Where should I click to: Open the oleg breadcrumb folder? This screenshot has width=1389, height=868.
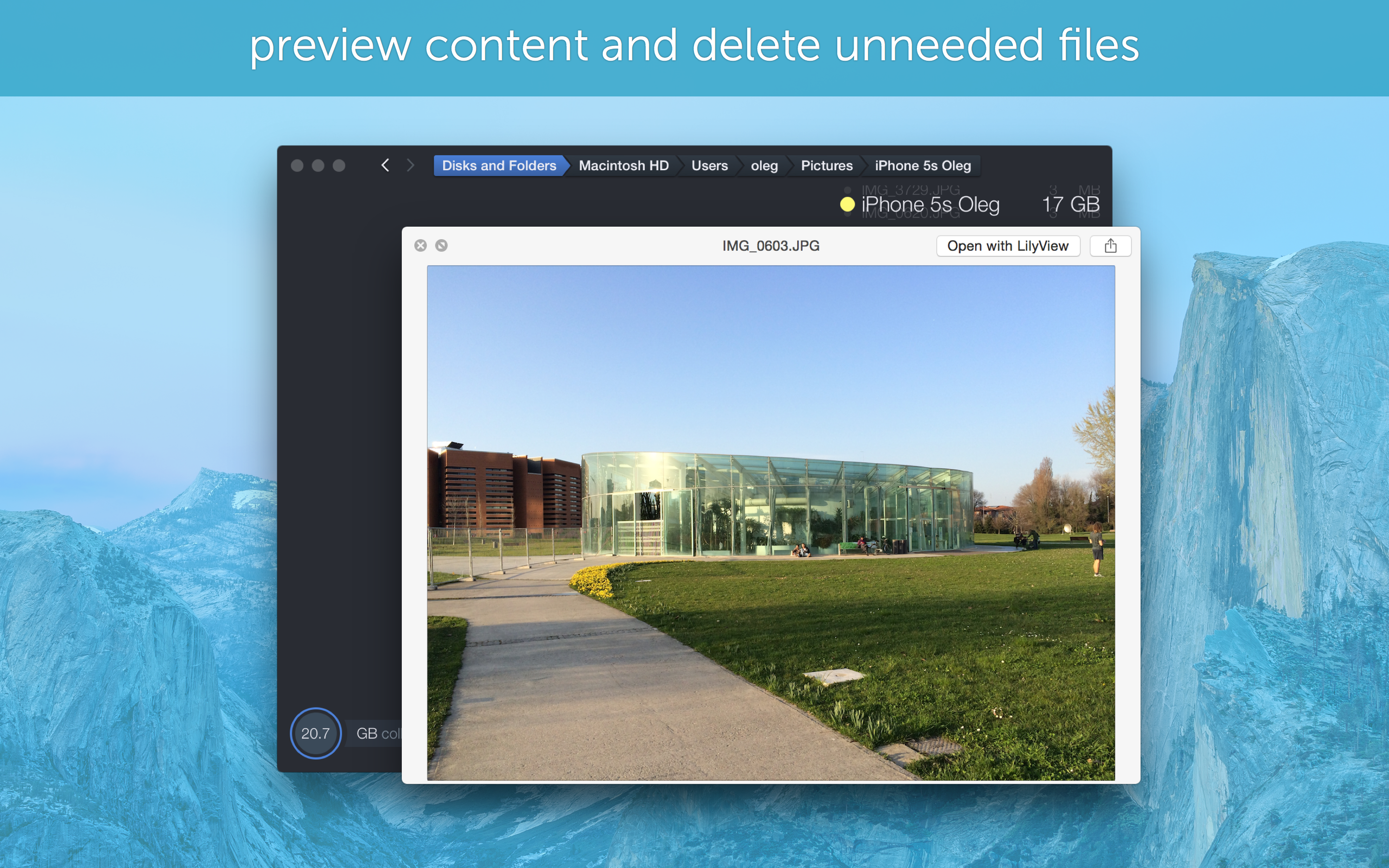(x=764, y=165)
